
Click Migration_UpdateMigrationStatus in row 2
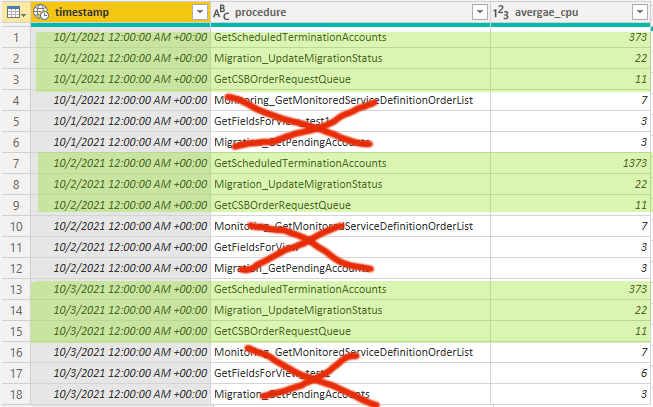[298, 58]
